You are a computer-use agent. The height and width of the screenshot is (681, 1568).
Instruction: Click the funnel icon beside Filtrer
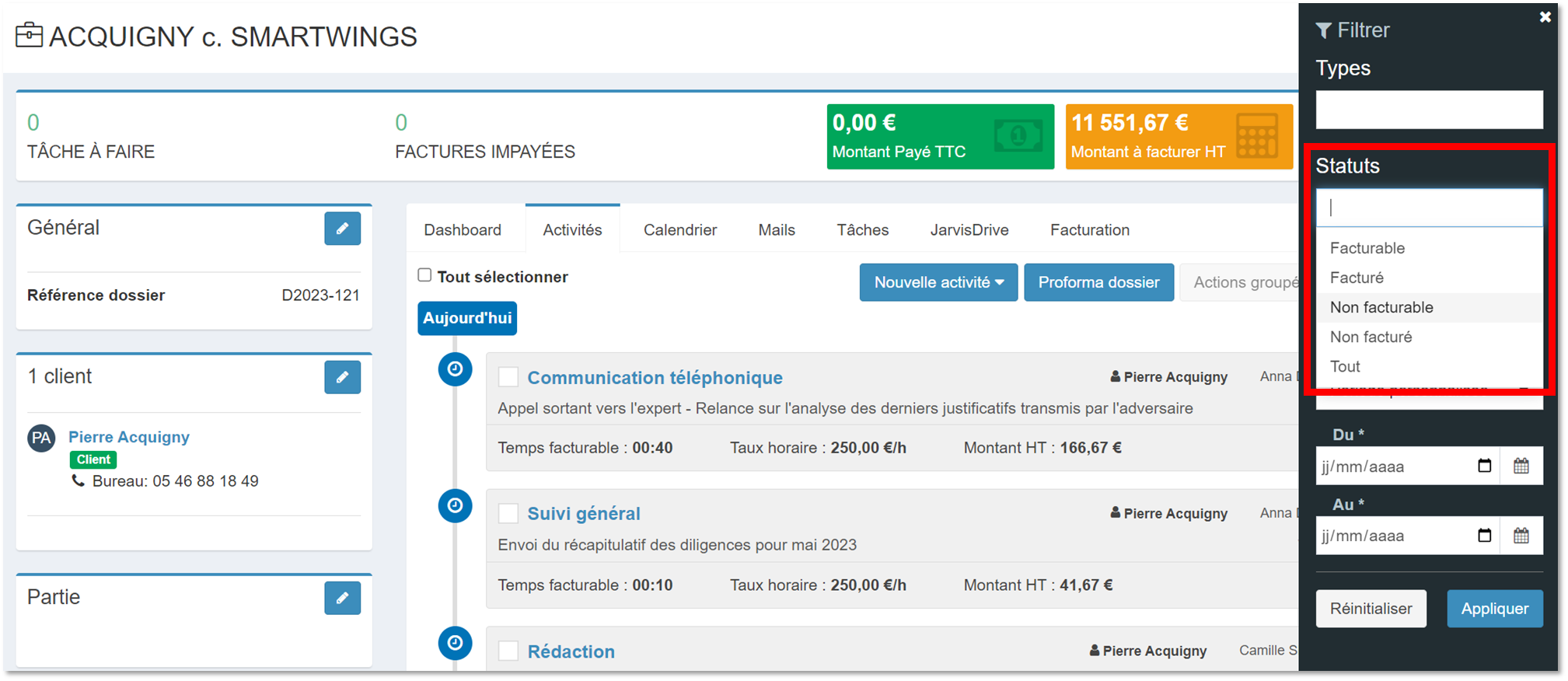click(1324, 30)
